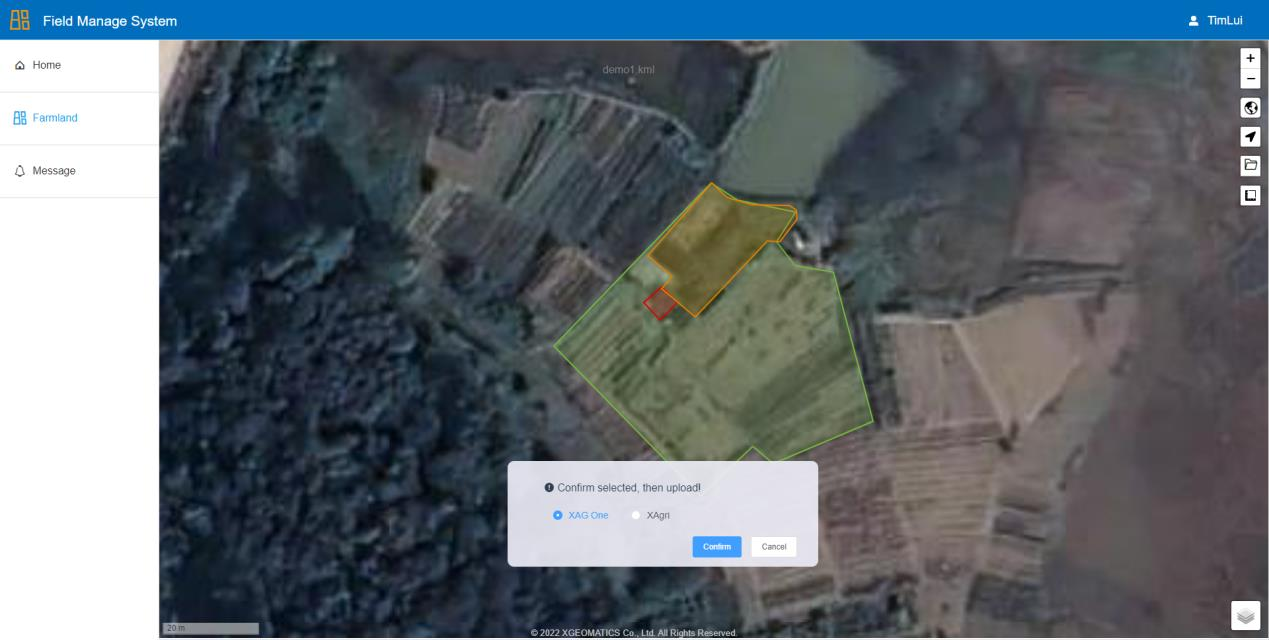Cancel the upload dialog
The image size is (1269, 640).
coord(773,546)
